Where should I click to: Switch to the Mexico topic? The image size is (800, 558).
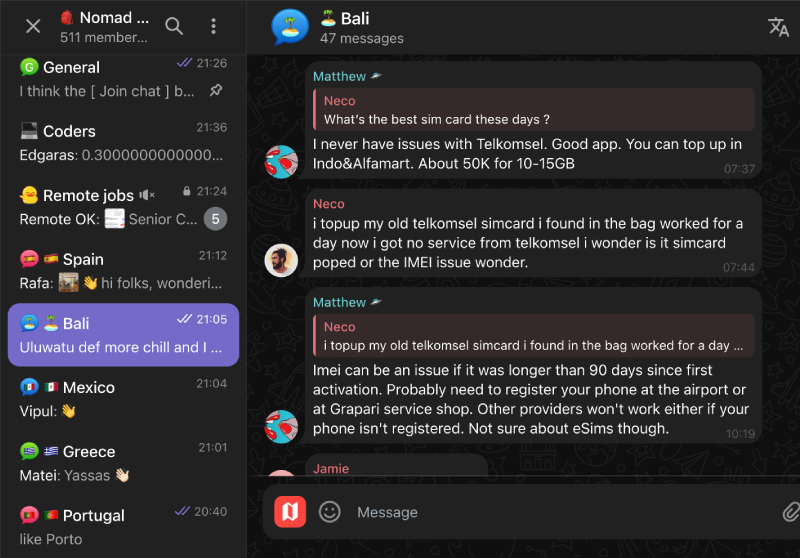point(110,398)
